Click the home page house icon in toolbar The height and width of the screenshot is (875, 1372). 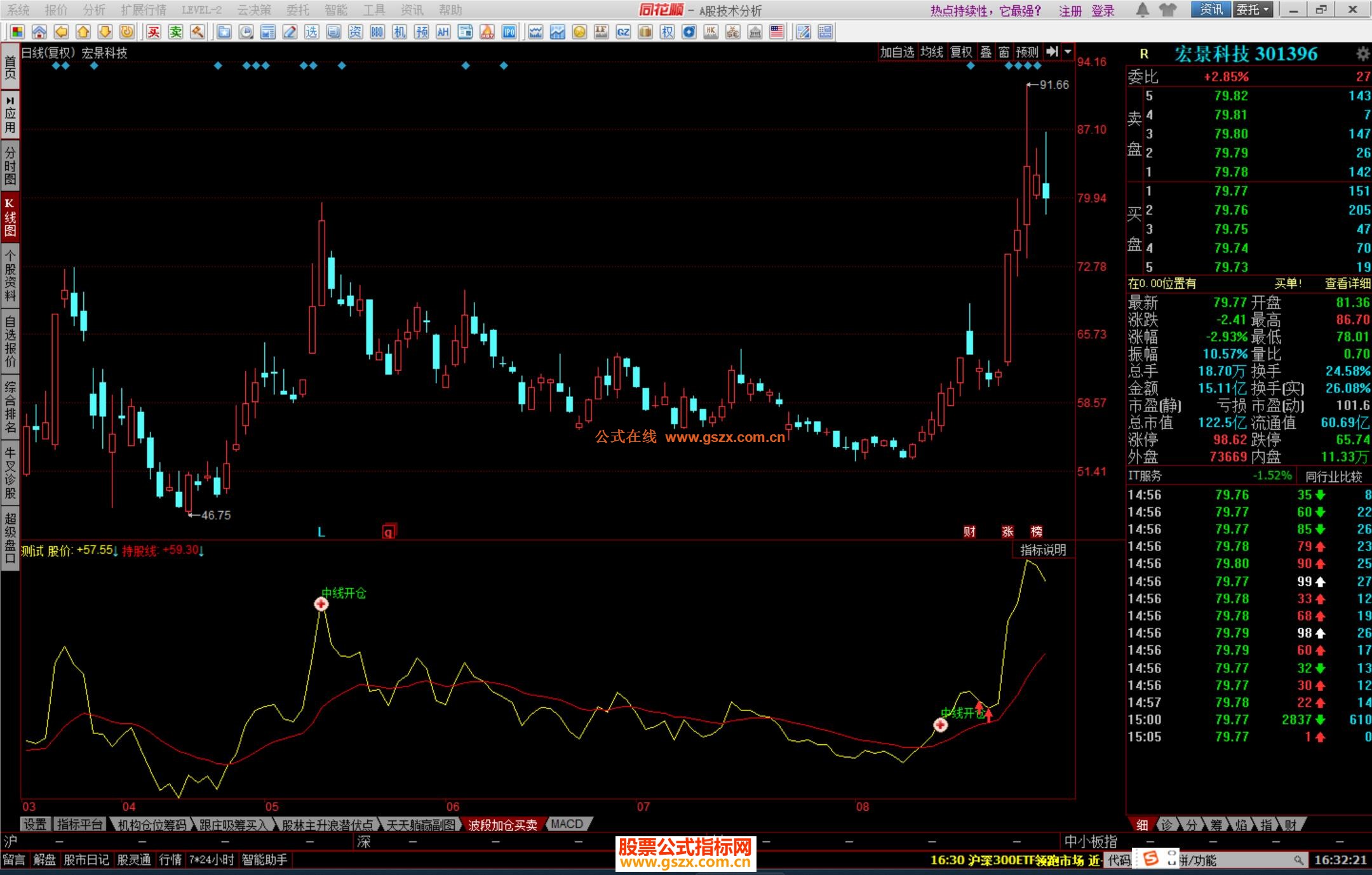[x=39, y=32]
